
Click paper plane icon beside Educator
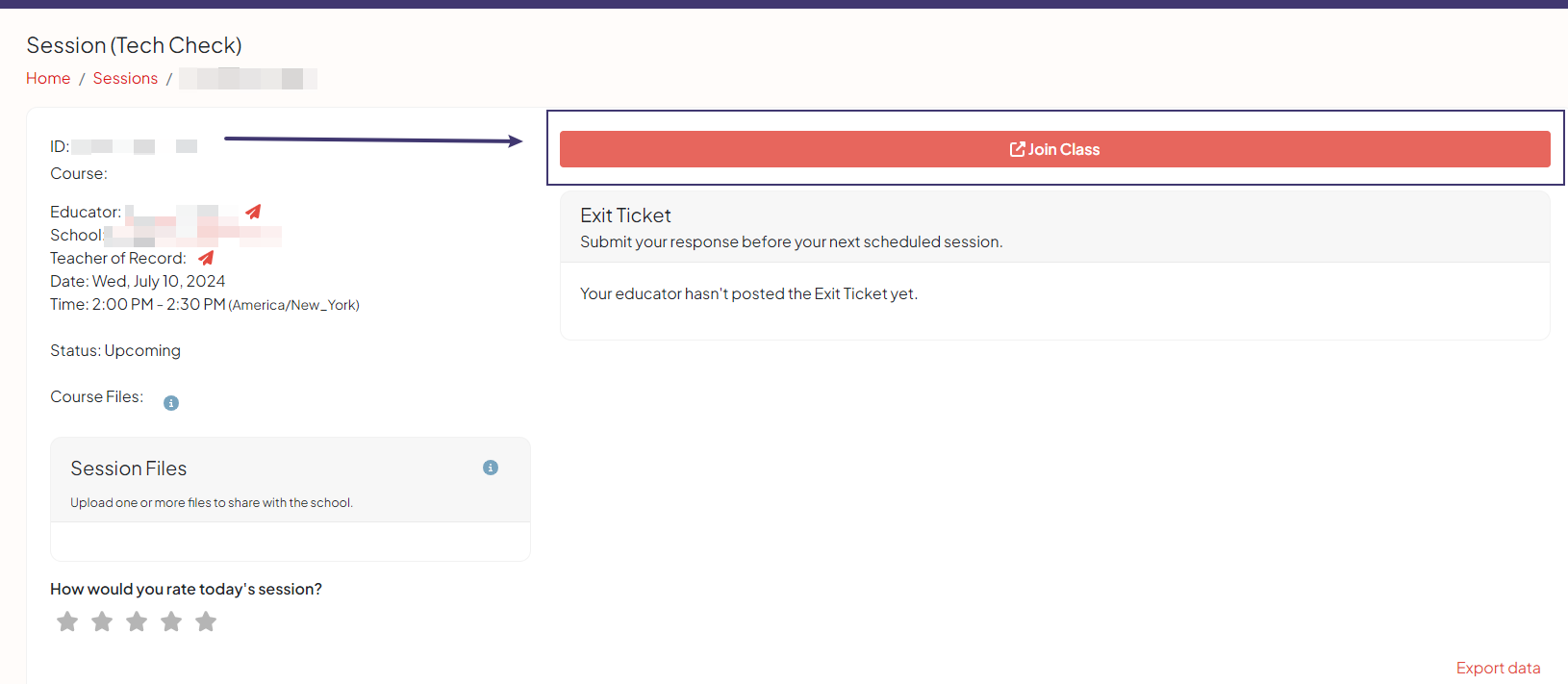coord(253,212)
